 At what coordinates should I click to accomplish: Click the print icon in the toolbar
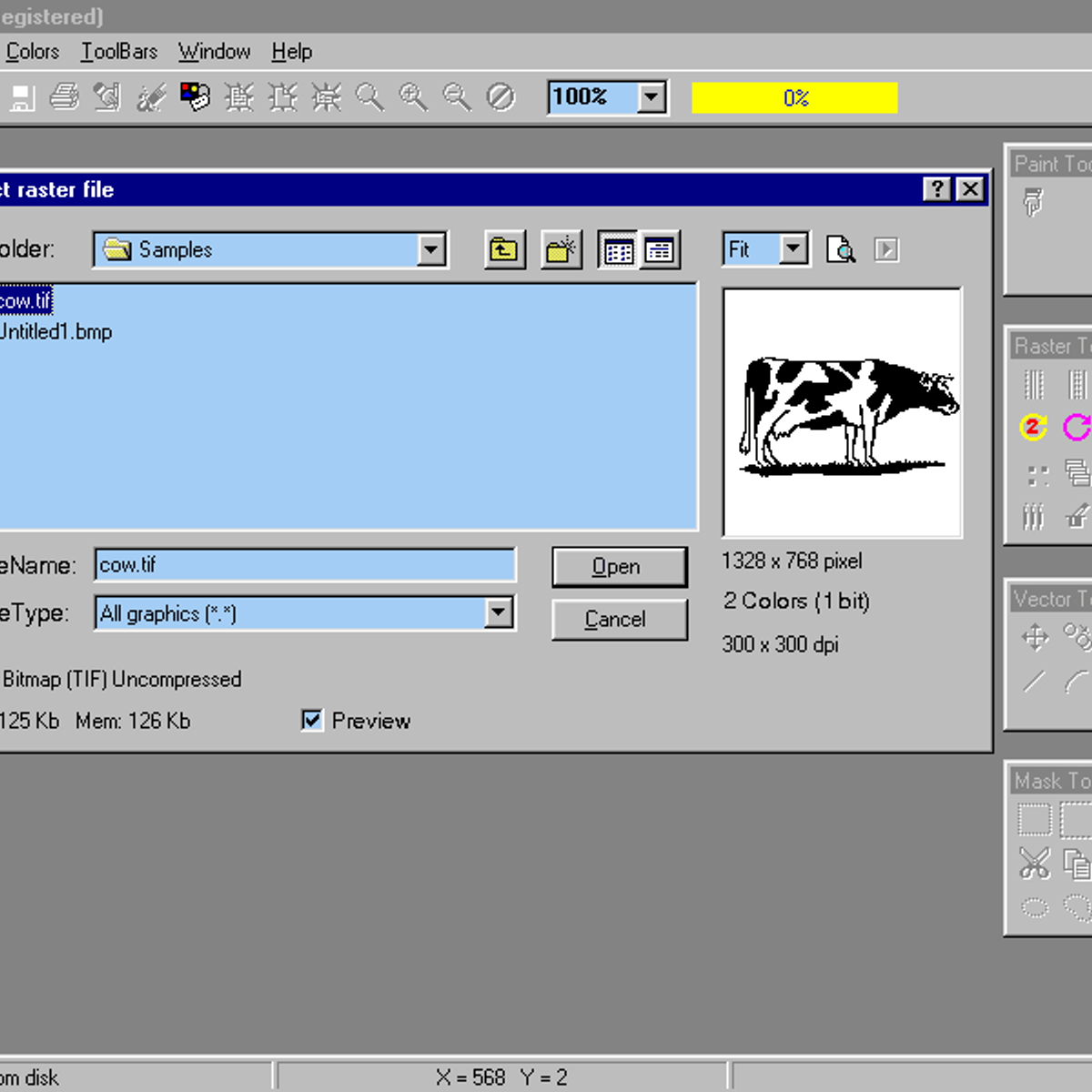point(65,96)
